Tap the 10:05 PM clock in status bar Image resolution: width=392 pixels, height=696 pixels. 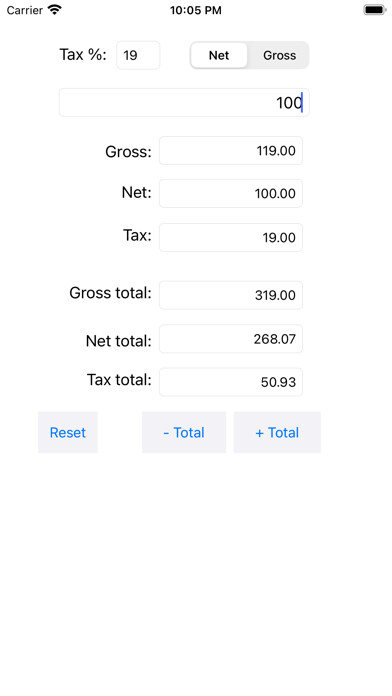point(196,10)
